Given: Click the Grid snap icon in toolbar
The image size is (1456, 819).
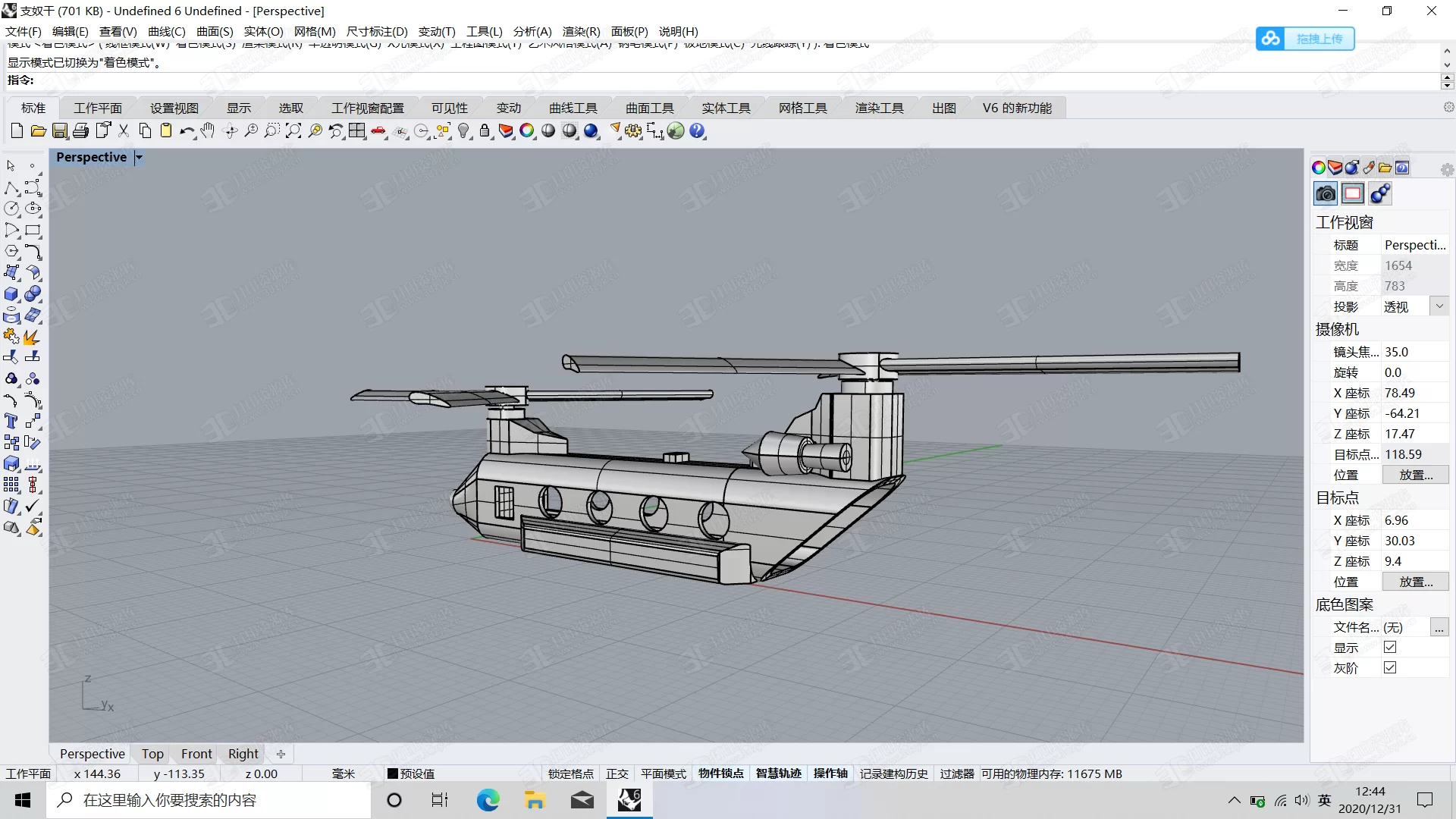Looking at the screenshot, I should [x=401, y=131].
